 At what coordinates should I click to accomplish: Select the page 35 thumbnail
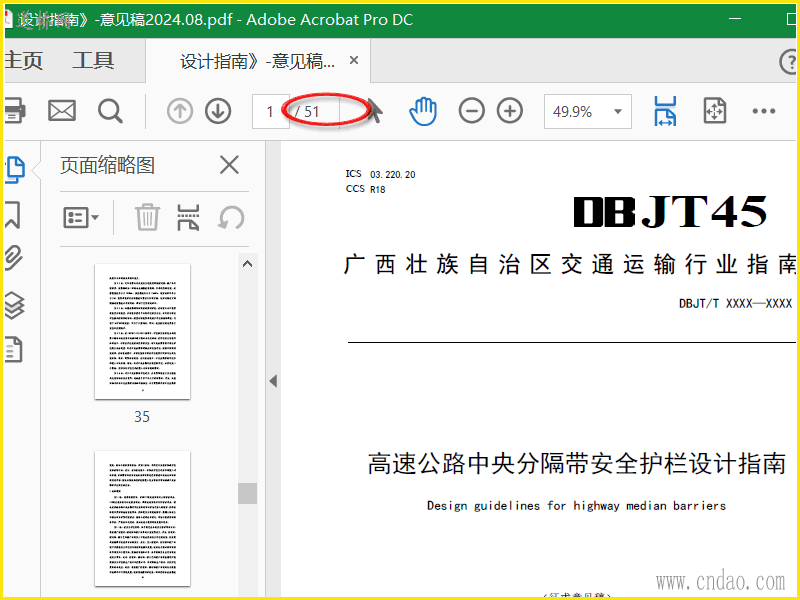point(142,332)
